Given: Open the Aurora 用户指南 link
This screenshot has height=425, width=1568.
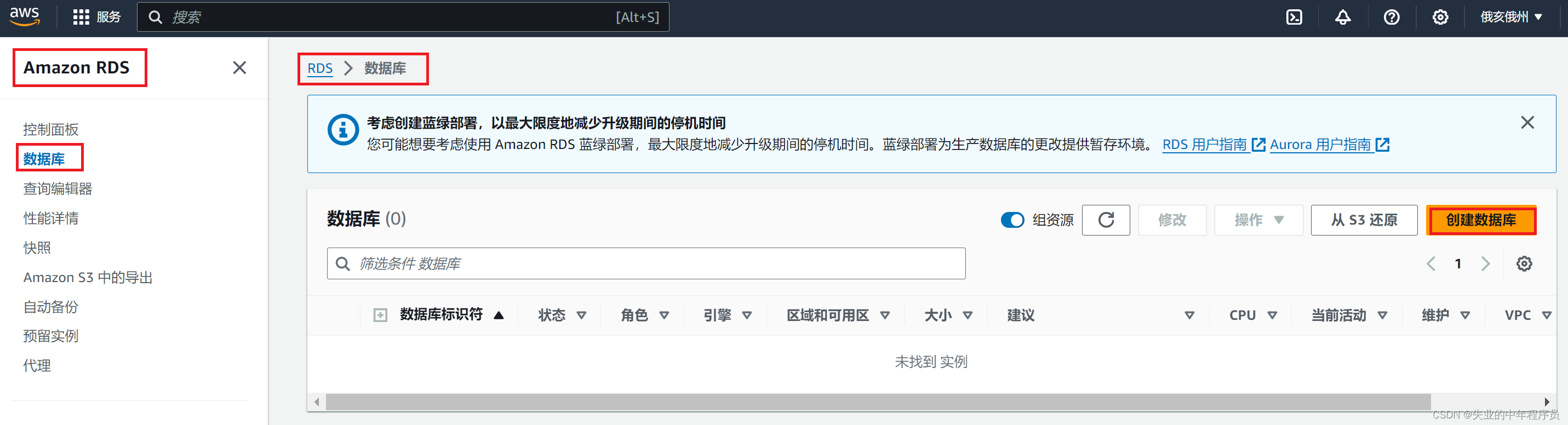Looking at the screenshot, I should (x=1329, y=145).
